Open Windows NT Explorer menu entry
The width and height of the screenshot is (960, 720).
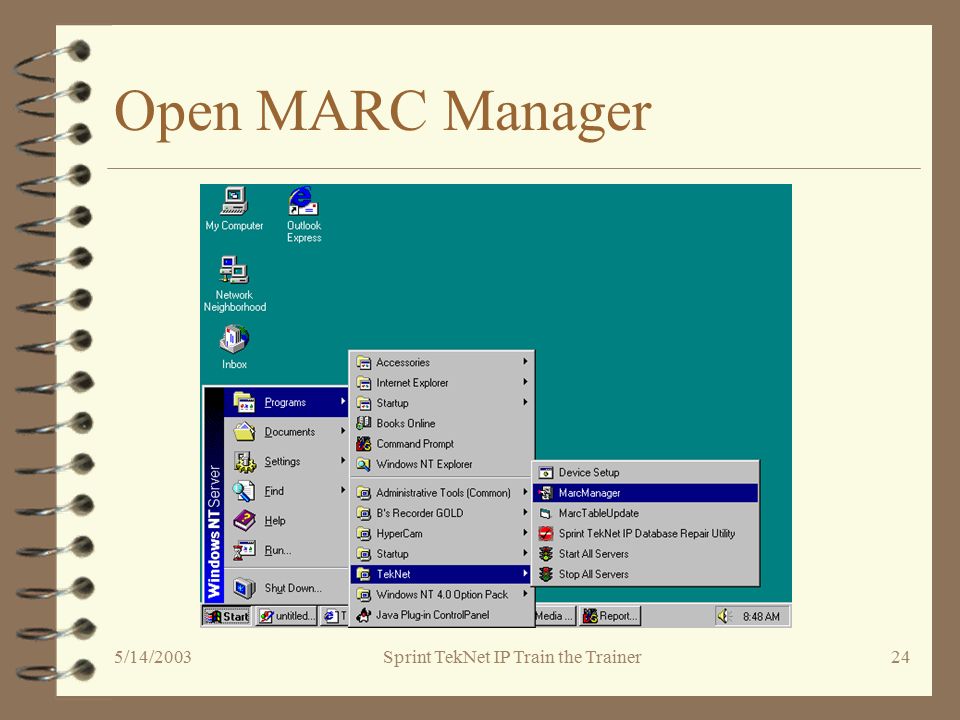(442, 464)
